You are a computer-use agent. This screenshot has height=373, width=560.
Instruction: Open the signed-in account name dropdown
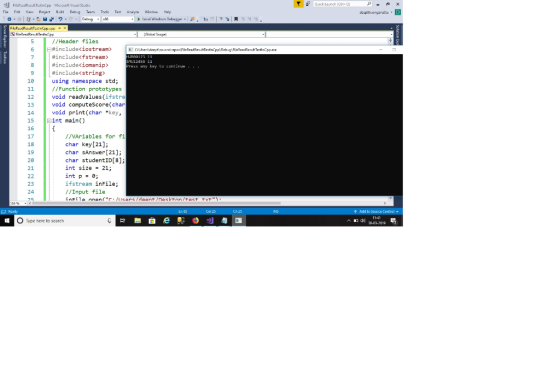click(x=376, y=12)
